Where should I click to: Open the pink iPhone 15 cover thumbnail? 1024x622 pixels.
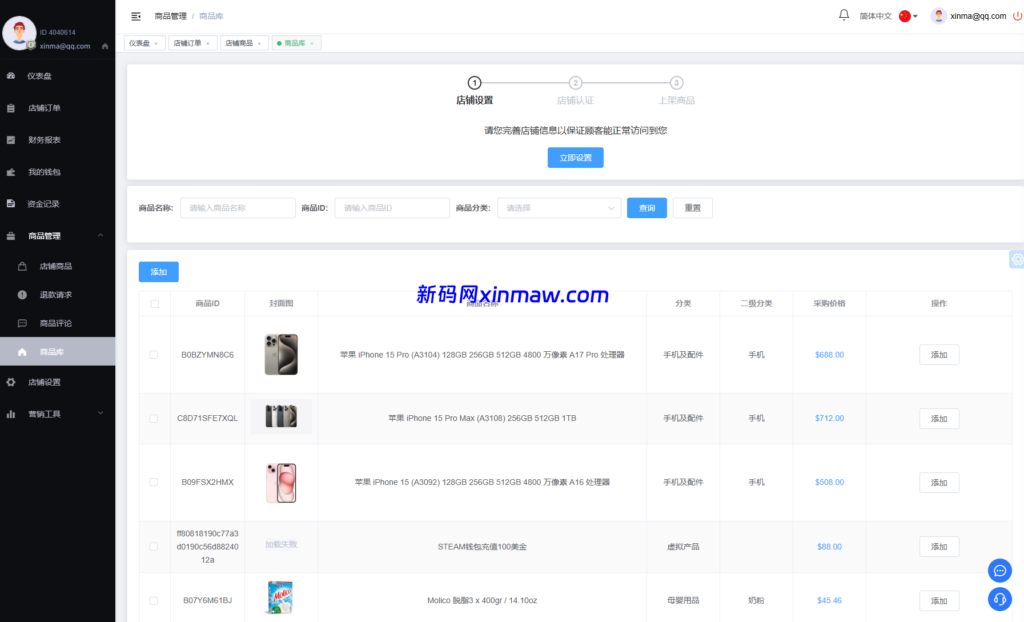point(281,483)
